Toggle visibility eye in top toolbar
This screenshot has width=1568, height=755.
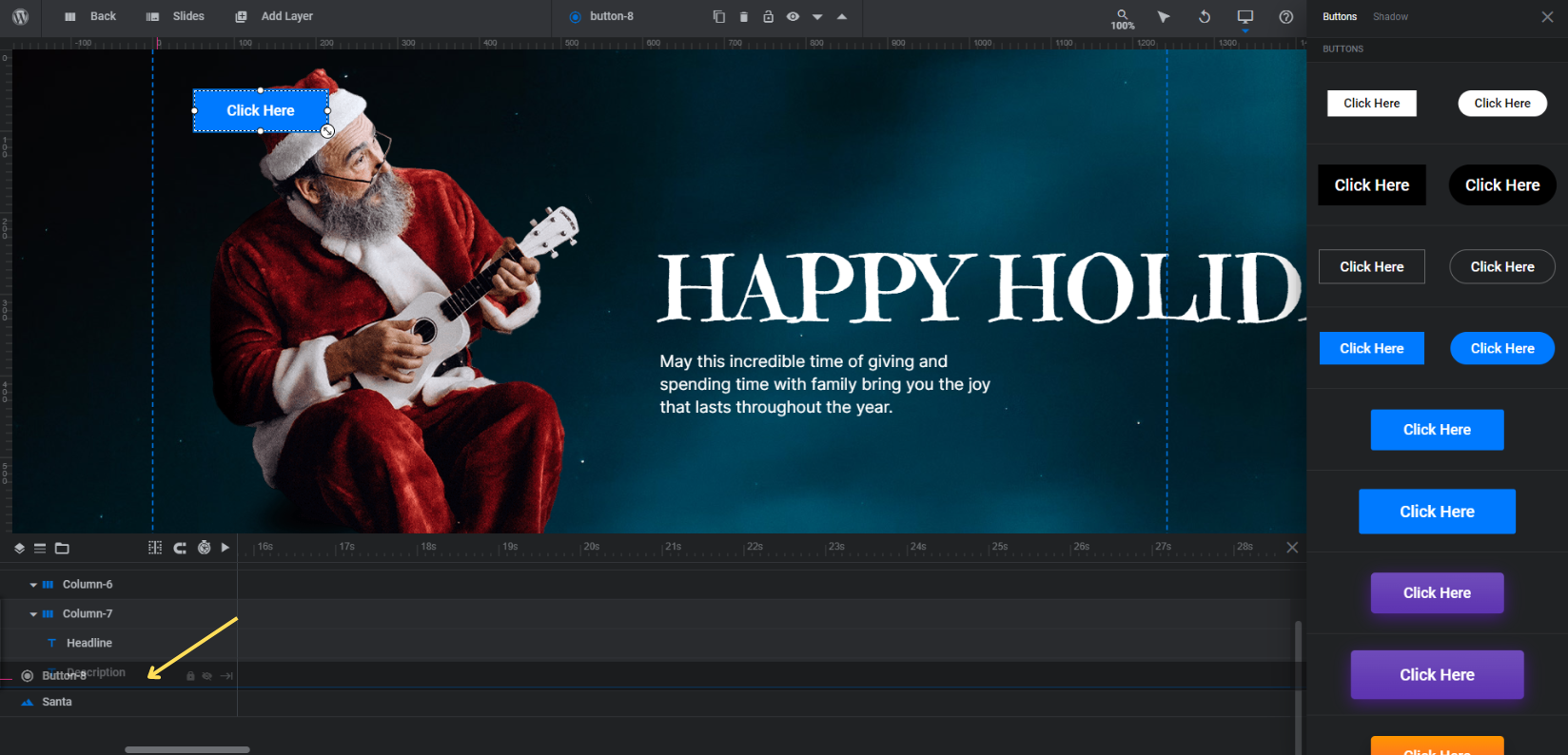pyautogui.click(x=793, y=17)
